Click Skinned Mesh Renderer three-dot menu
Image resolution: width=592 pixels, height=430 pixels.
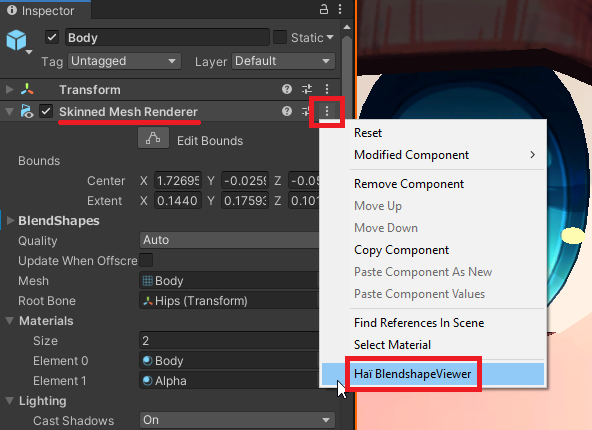click(327, 111)
